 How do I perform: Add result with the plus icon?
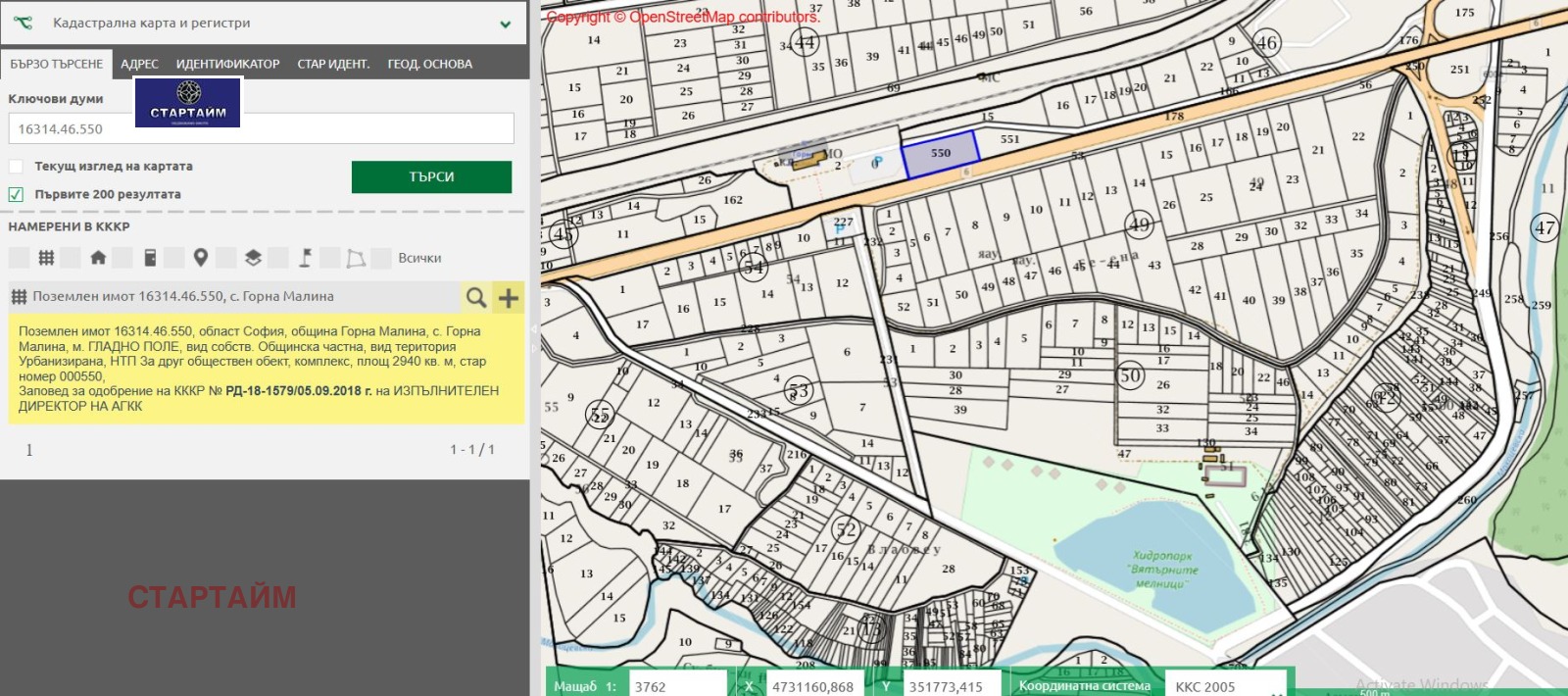click(509, 297)
